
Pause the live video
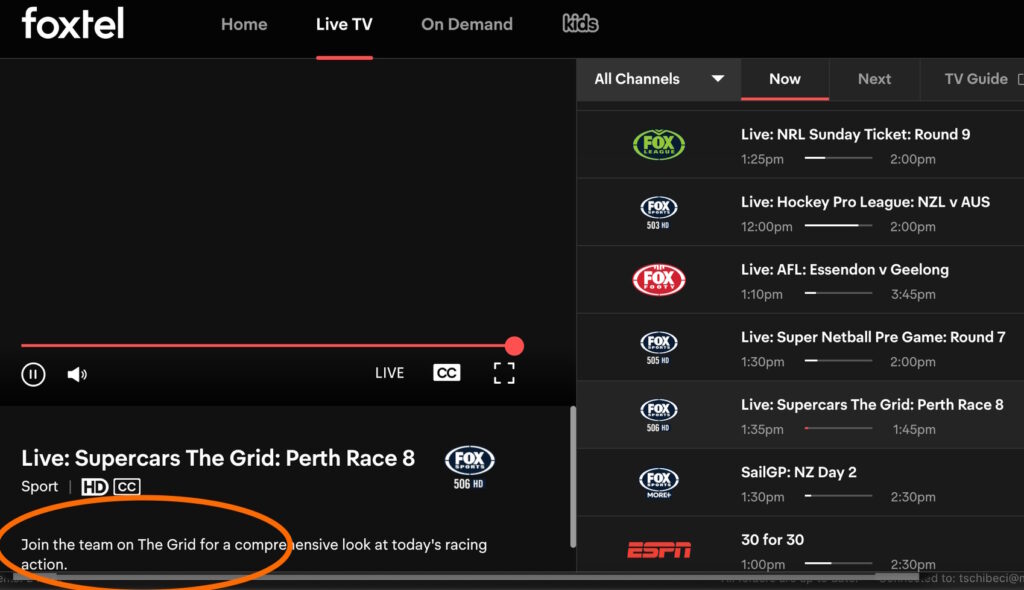33,374
